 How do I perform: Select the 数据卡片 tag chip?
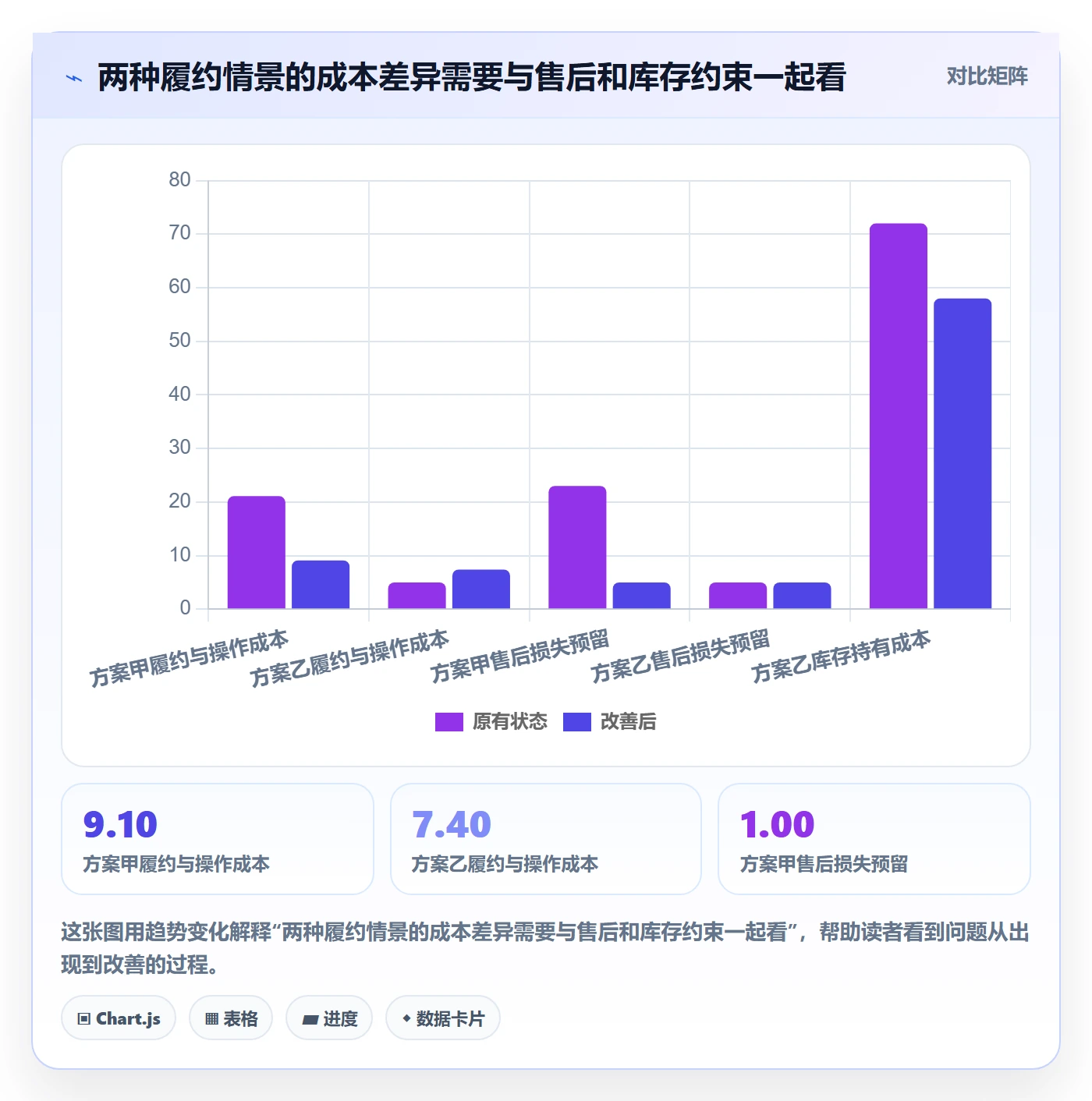point(443,1018)
